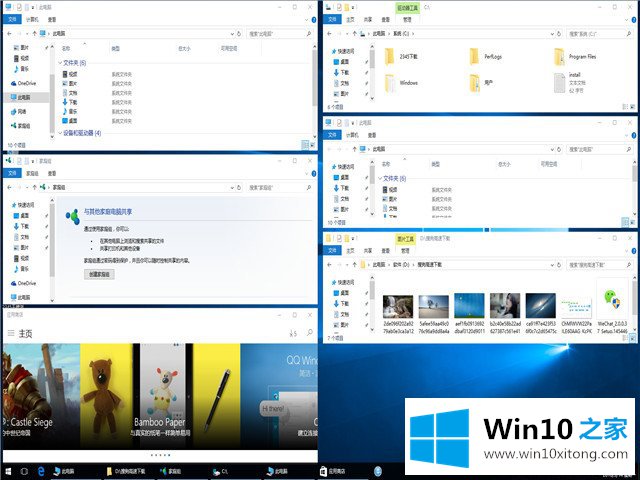Select the 2345下载 folder

point(401,57)
